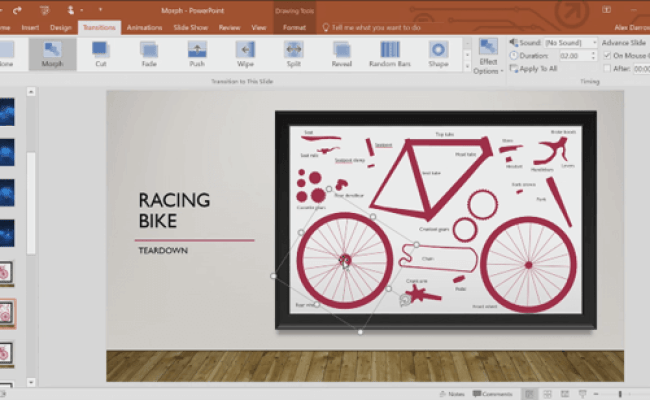
Task: Open Effect Options menu
Action: click(x=488, y=56)
